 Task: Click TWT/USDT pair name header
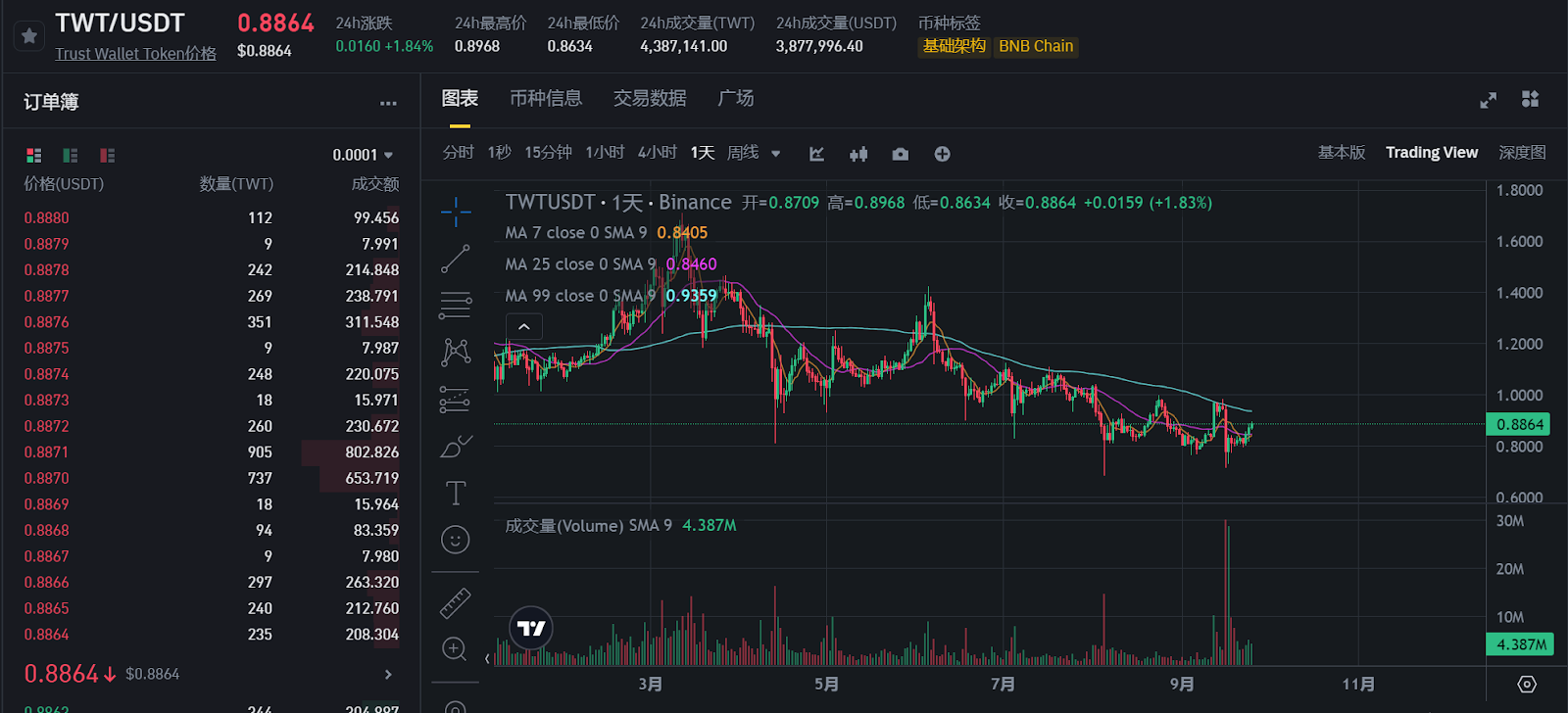(120, 24)
